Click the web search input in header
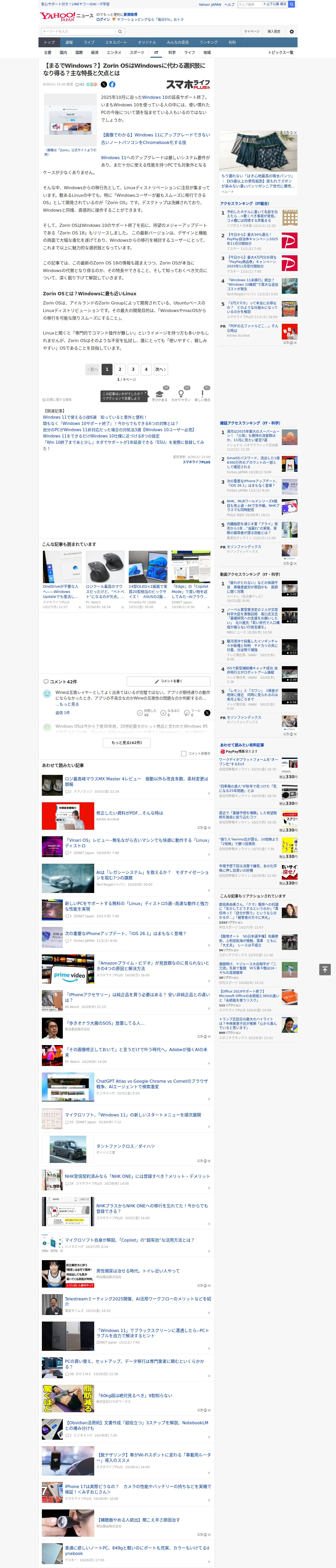 pos(249,4)
